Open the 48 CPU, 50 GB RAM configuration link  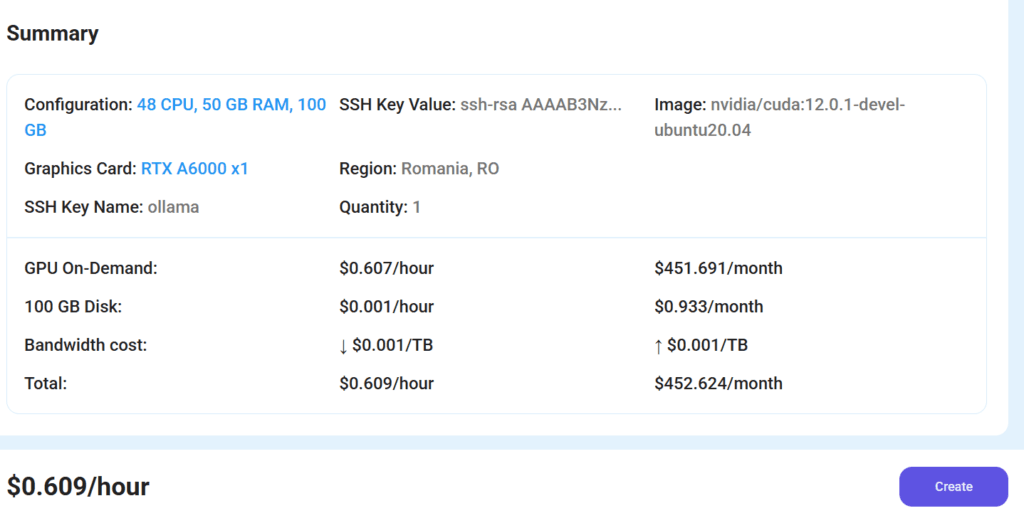pos(231,105)
